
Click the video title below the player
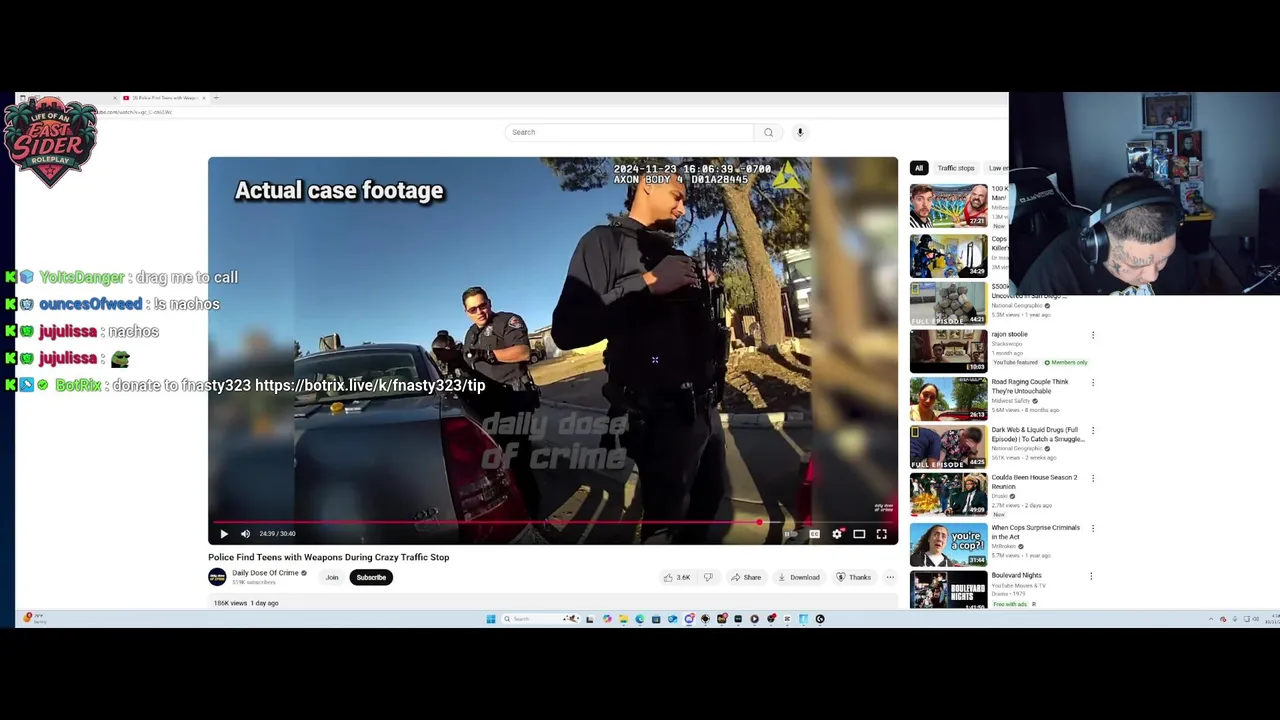pos(328,557)
